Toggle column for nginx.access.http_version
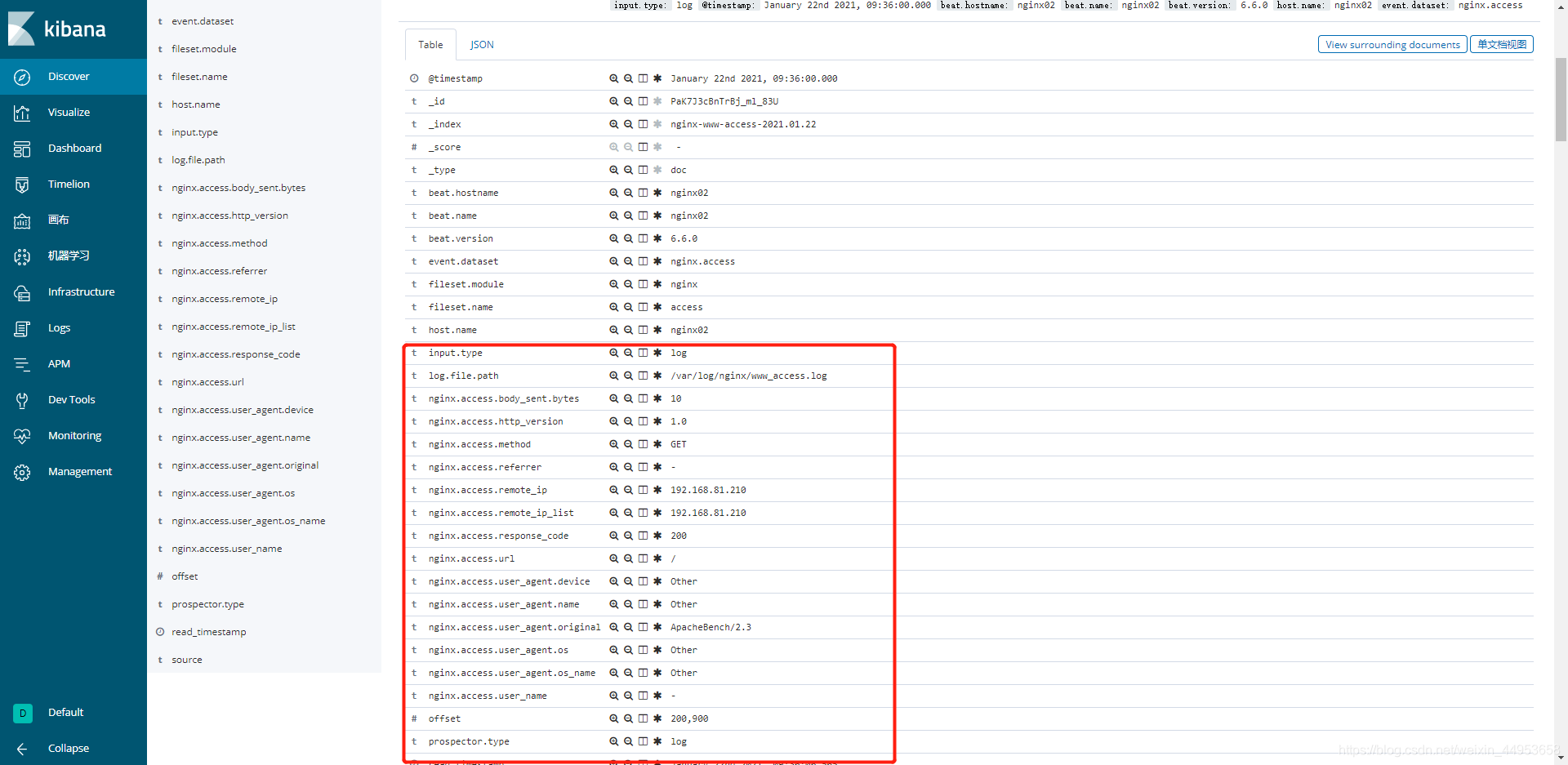The image size is (1568, 765). (643, 421)
